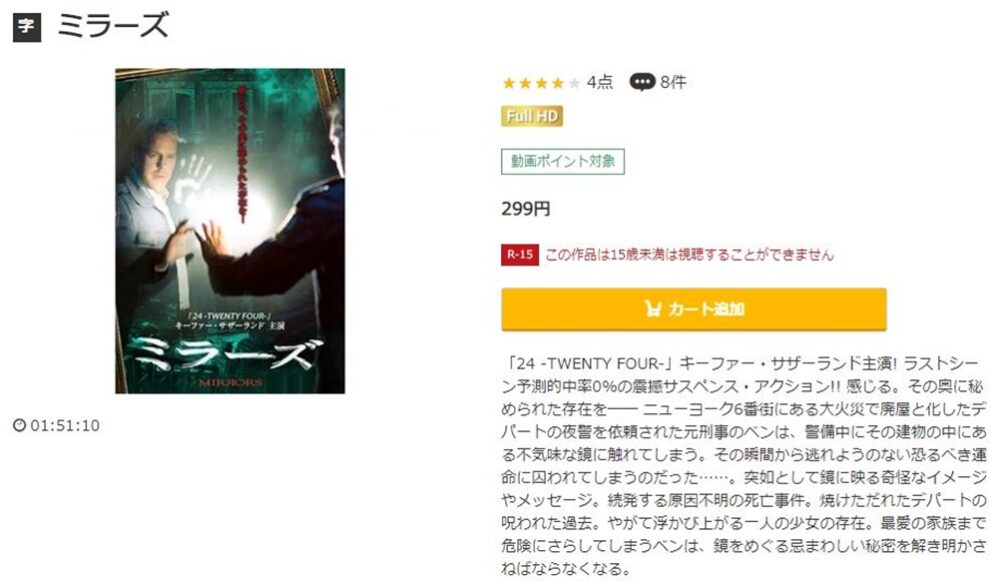Open the 8件 reviews count
Viewport: 998px width, 585px height.
[x=673, y=82]
